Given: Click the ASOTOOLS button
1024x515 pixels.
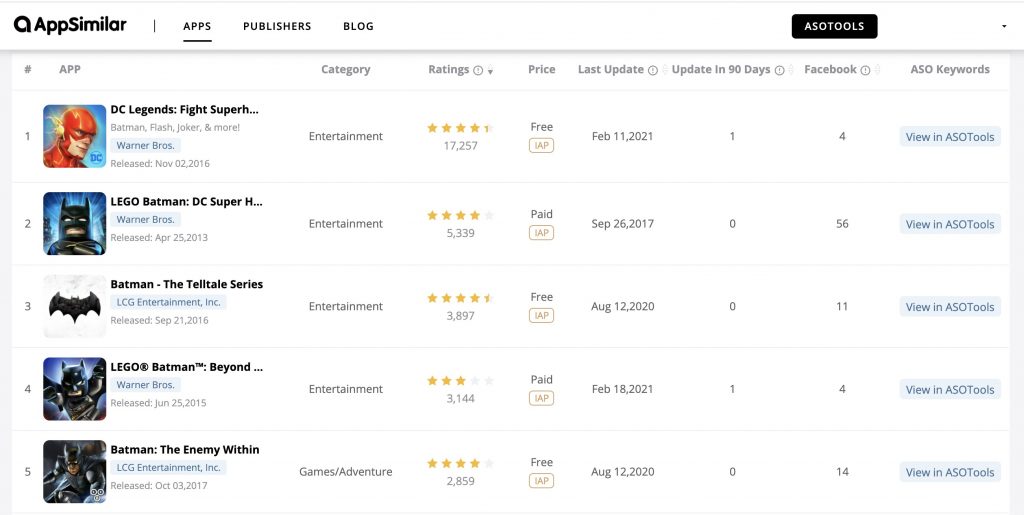Looking at the screenshot, I should [x=834, y=26].
